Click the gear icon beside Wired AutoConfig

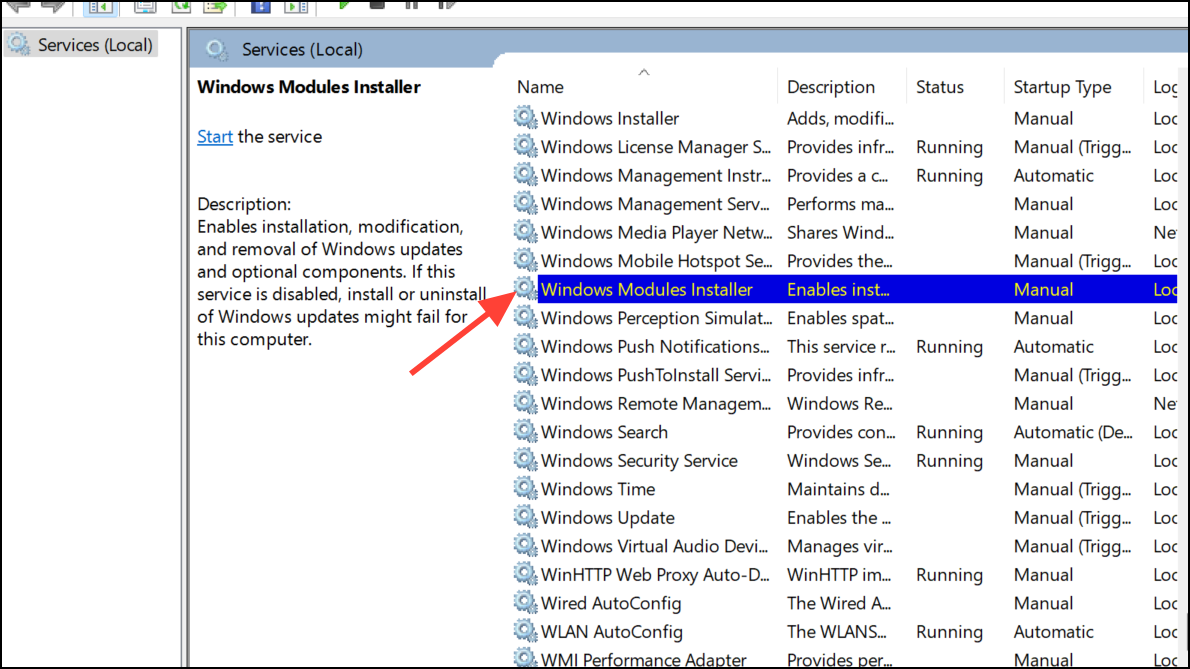pos(525,603)
